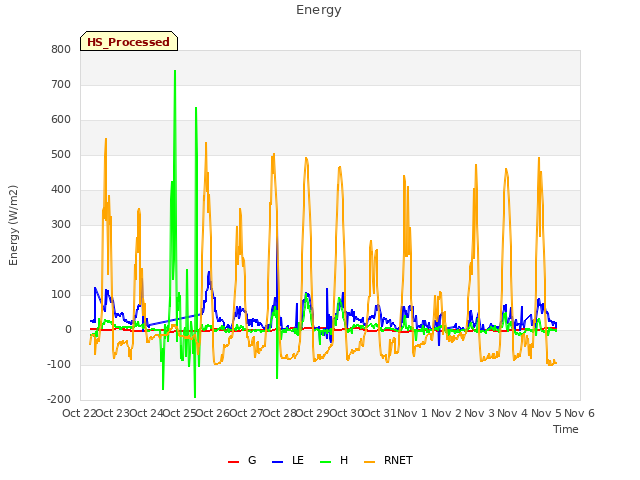Screen dimensions: 640x480
Task: Toggle the H series in legend
Action: tap(334, 460)
